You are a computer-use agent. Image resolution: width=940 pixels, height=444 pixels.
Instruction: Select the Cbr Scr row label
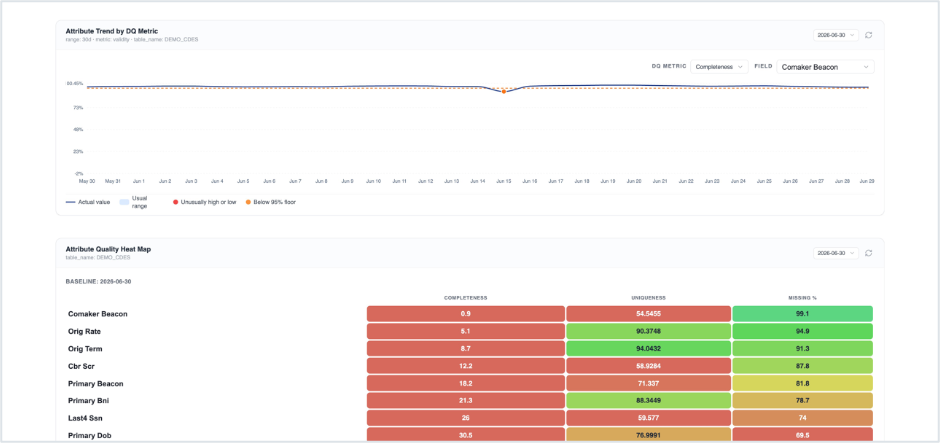[x=80, y=366]
